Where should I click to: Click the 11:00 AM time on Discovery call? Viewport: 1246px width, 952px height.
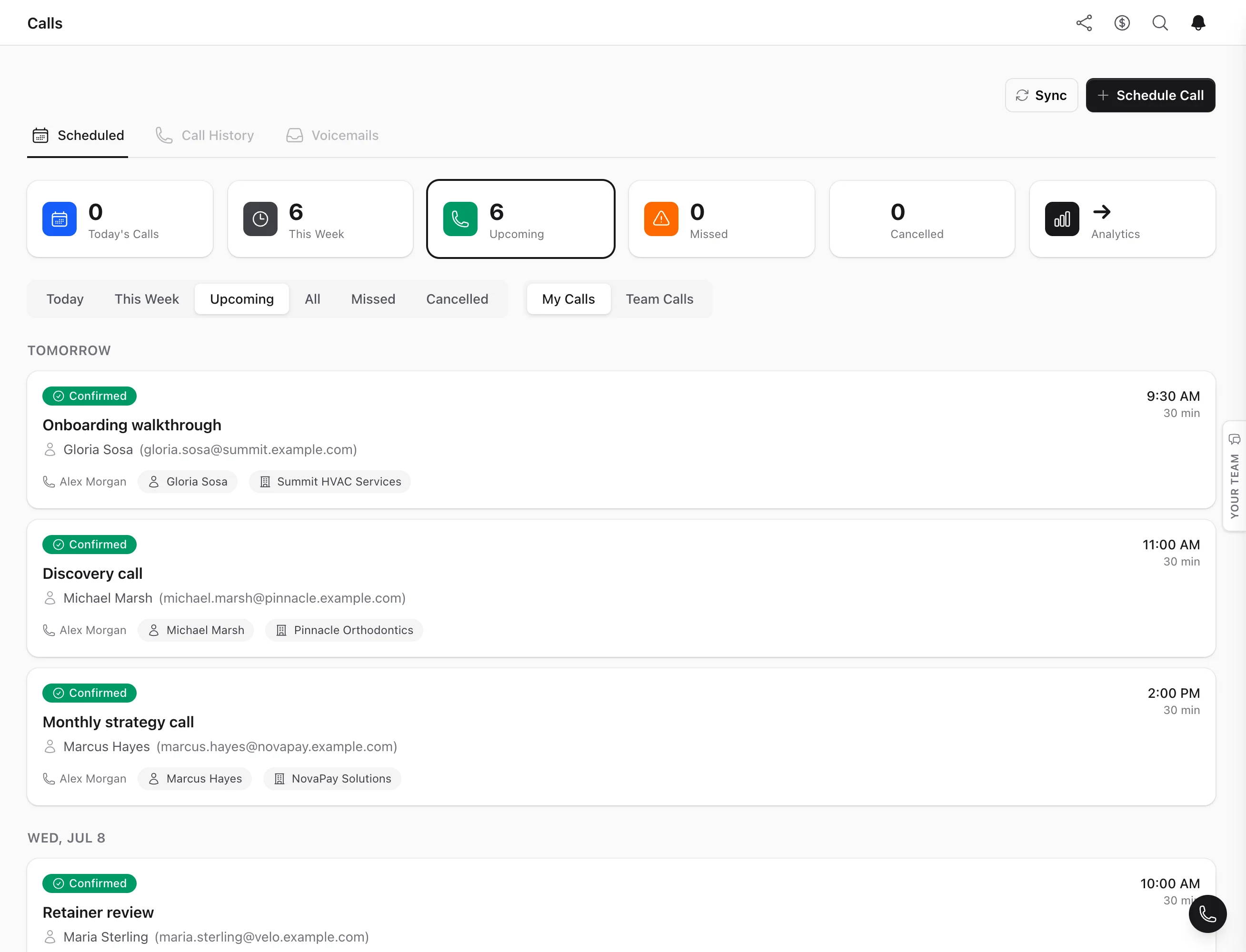[x=1171, y=545]
